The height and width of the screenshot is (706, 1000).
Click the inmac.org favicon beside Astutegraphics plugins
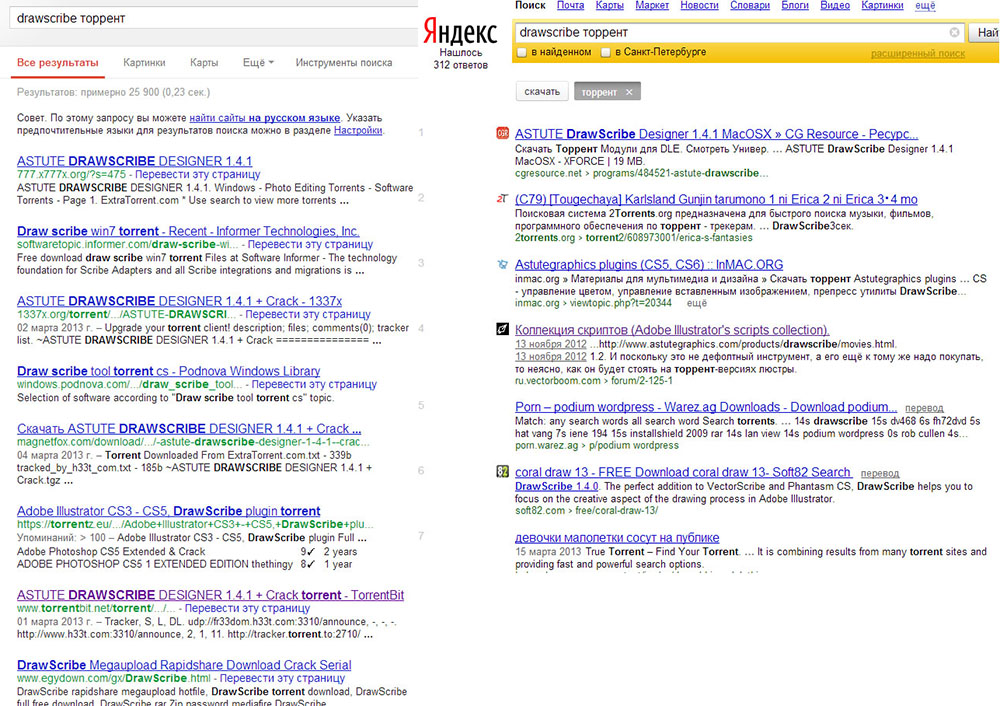[503, 264]
